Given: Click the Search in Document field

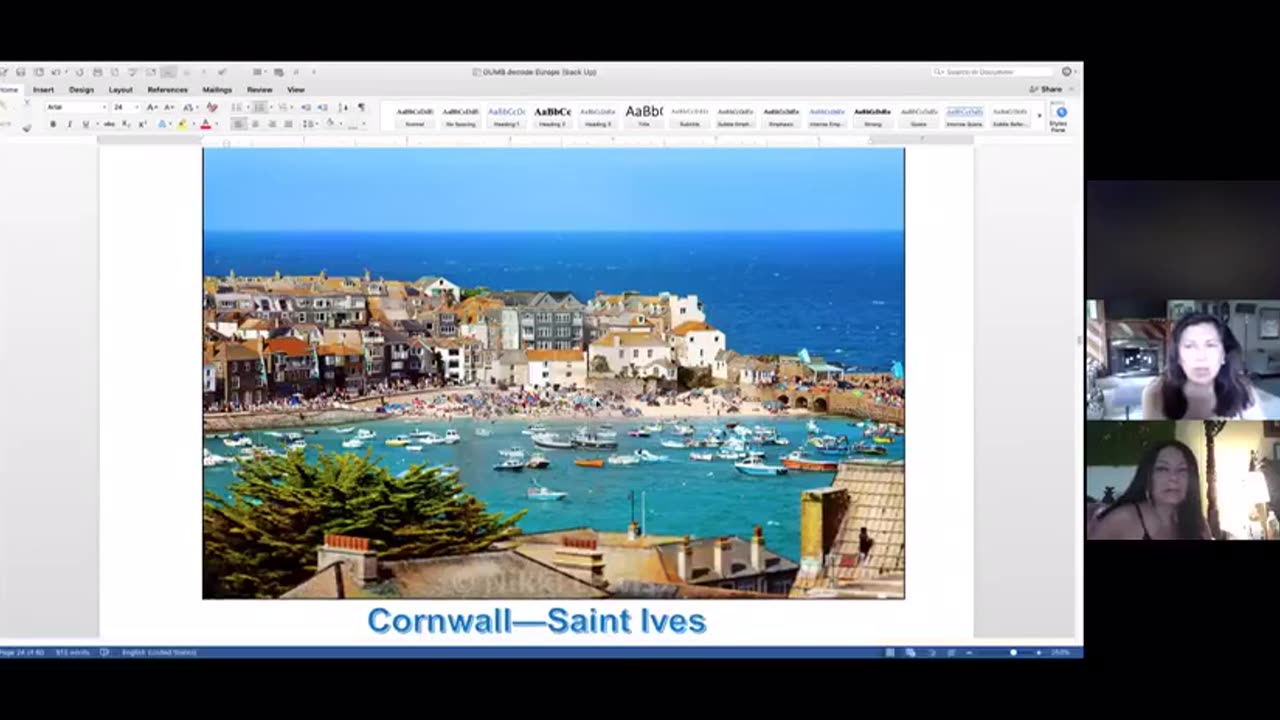Looking at the screenshot, I should coord(993,72).
